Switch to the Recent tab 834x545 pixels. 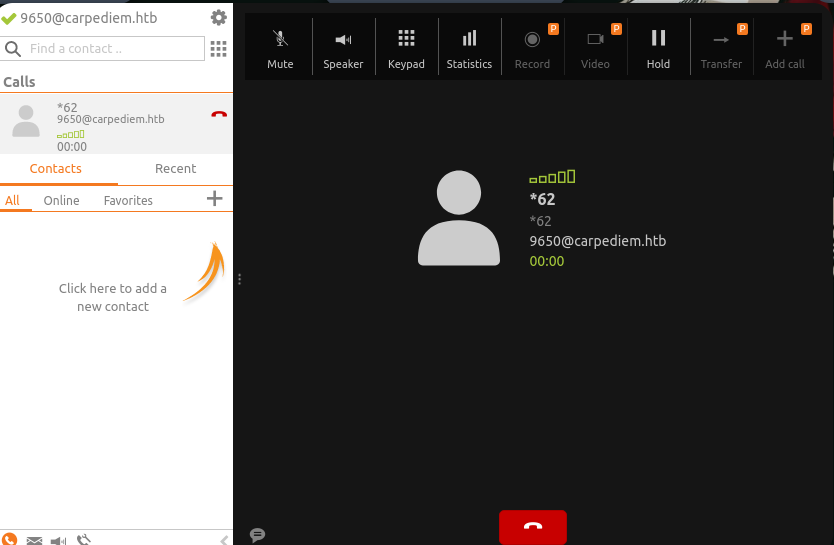click(175, 169)
